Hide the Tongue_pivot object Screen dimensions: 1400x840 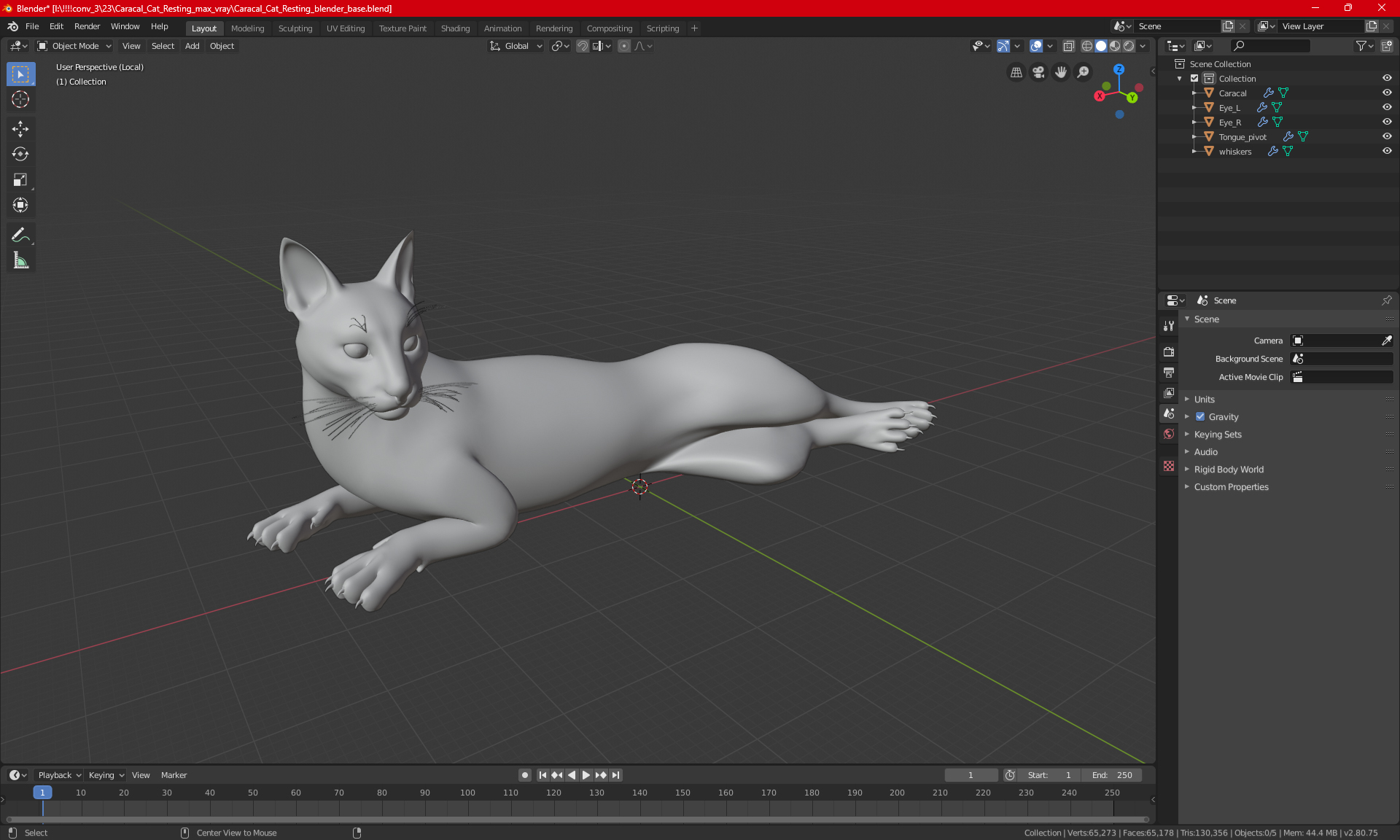[1387, 137]
